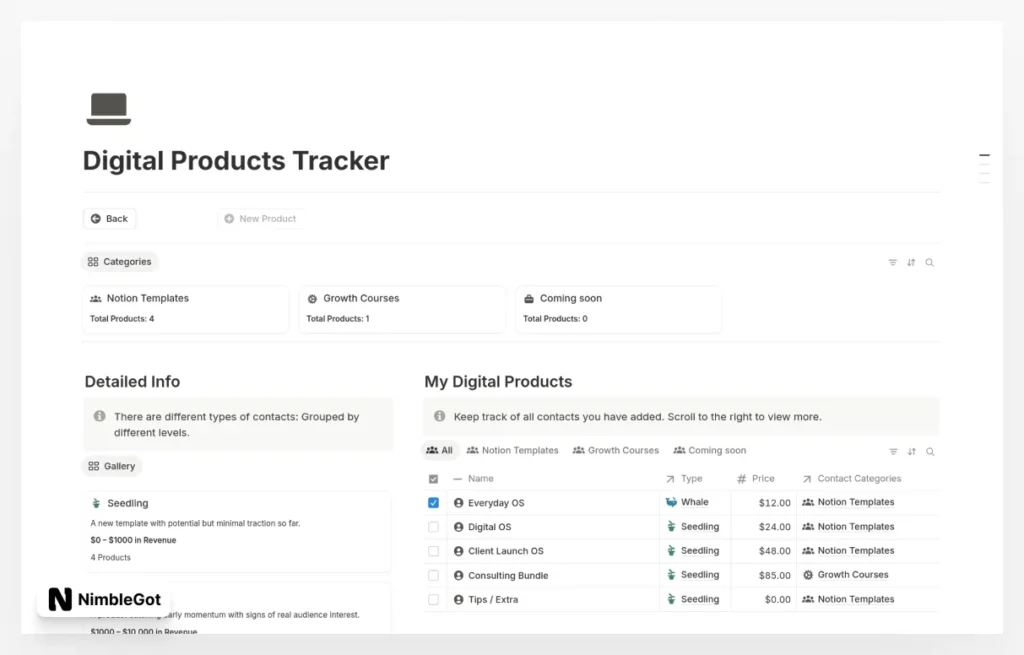Open the Categories view tab
The width and height of the screenshot is (1024, 655).
tap(120, 262)
